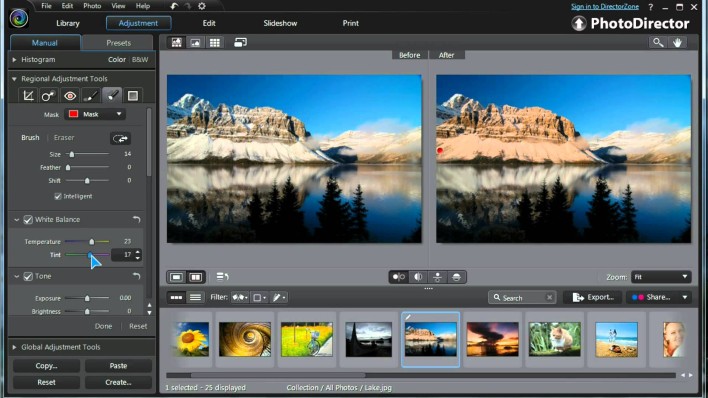Screen dimensions: 708x398
Task: Switch histogram to B&W mode
Action: [140, 60]
